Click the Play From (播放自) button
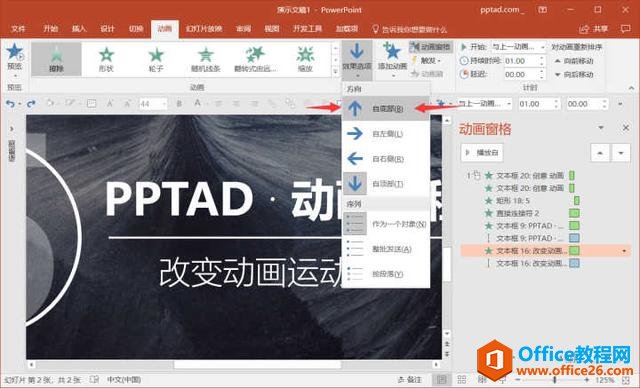The image size is (640, 388). (x=482, y=153)
